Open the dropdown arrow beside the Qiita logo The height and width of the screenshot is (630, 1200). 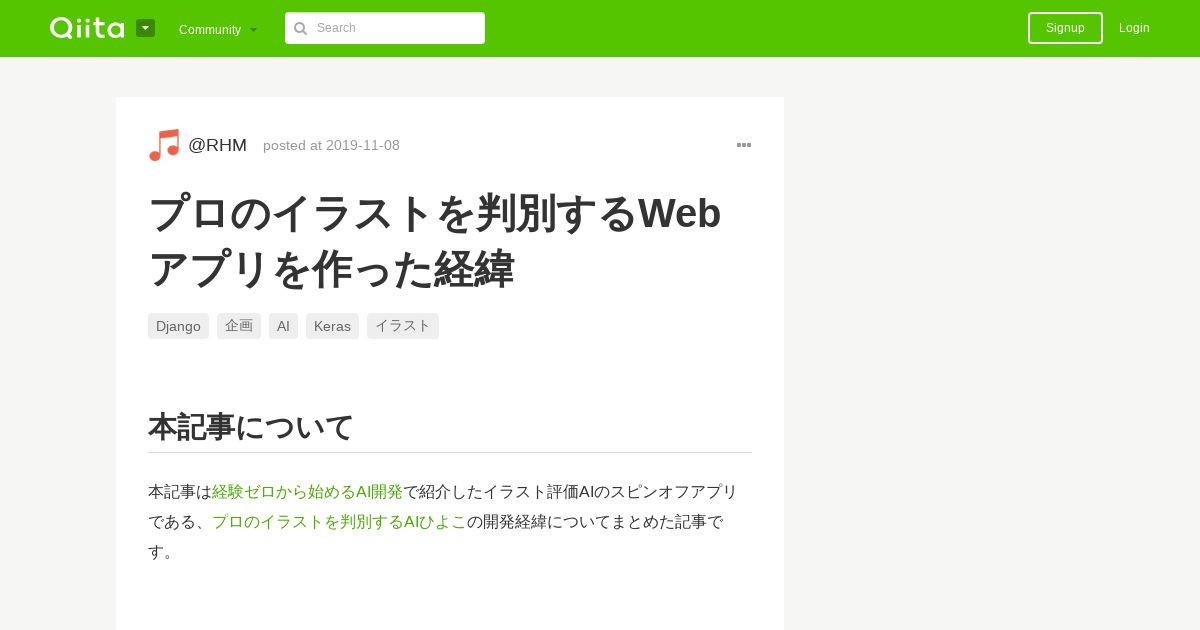coord(145,28)
